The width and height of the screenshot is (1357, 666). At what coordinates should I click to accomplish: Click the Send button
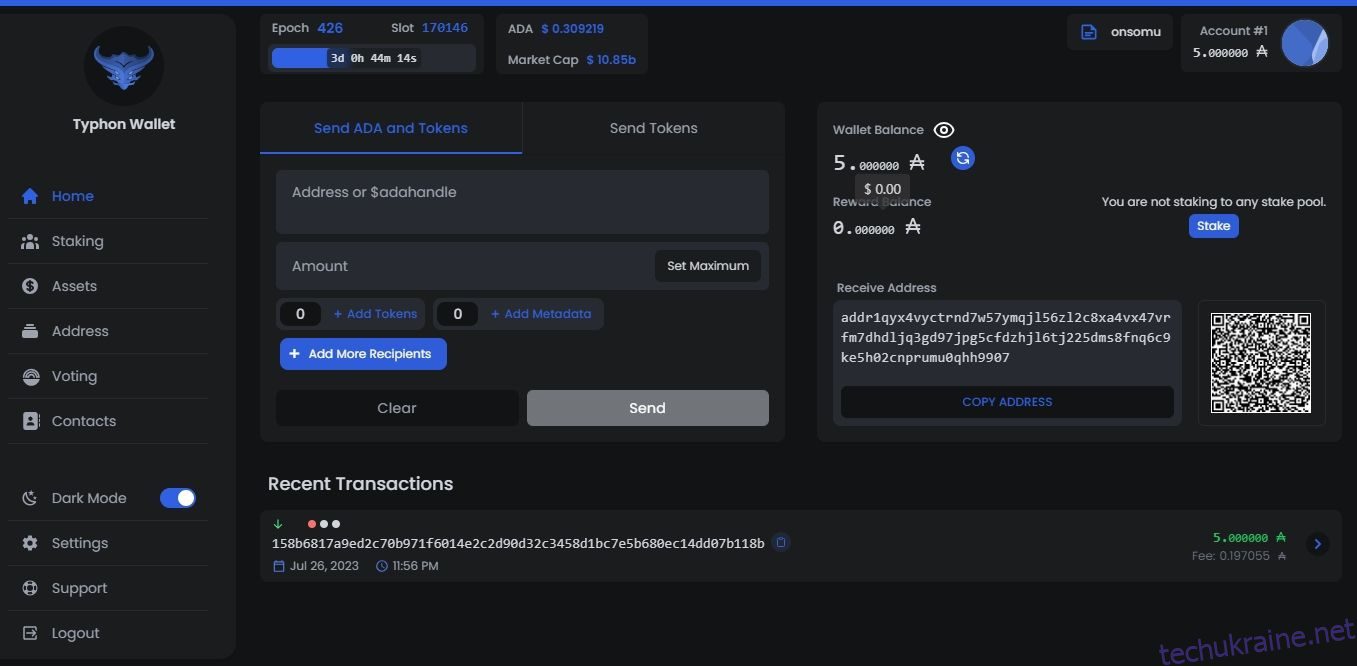tap(648, 408)
